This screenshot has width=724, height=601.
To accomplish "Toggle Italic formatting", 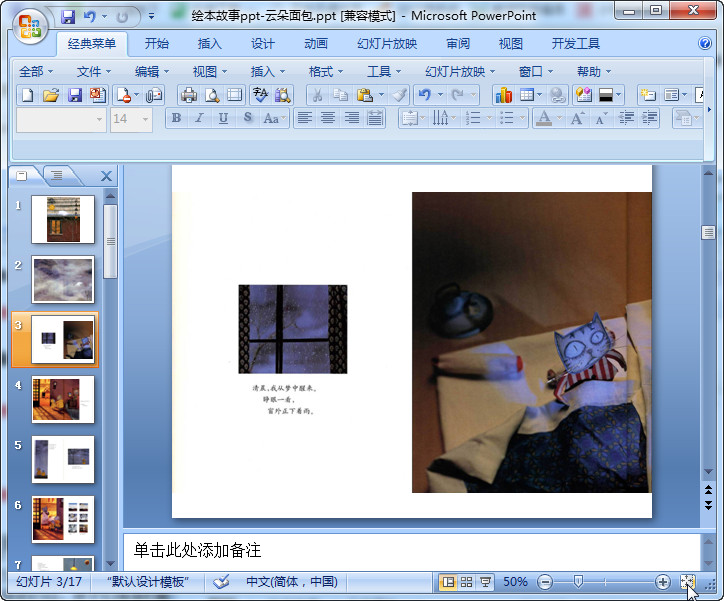I will (199, 119).
